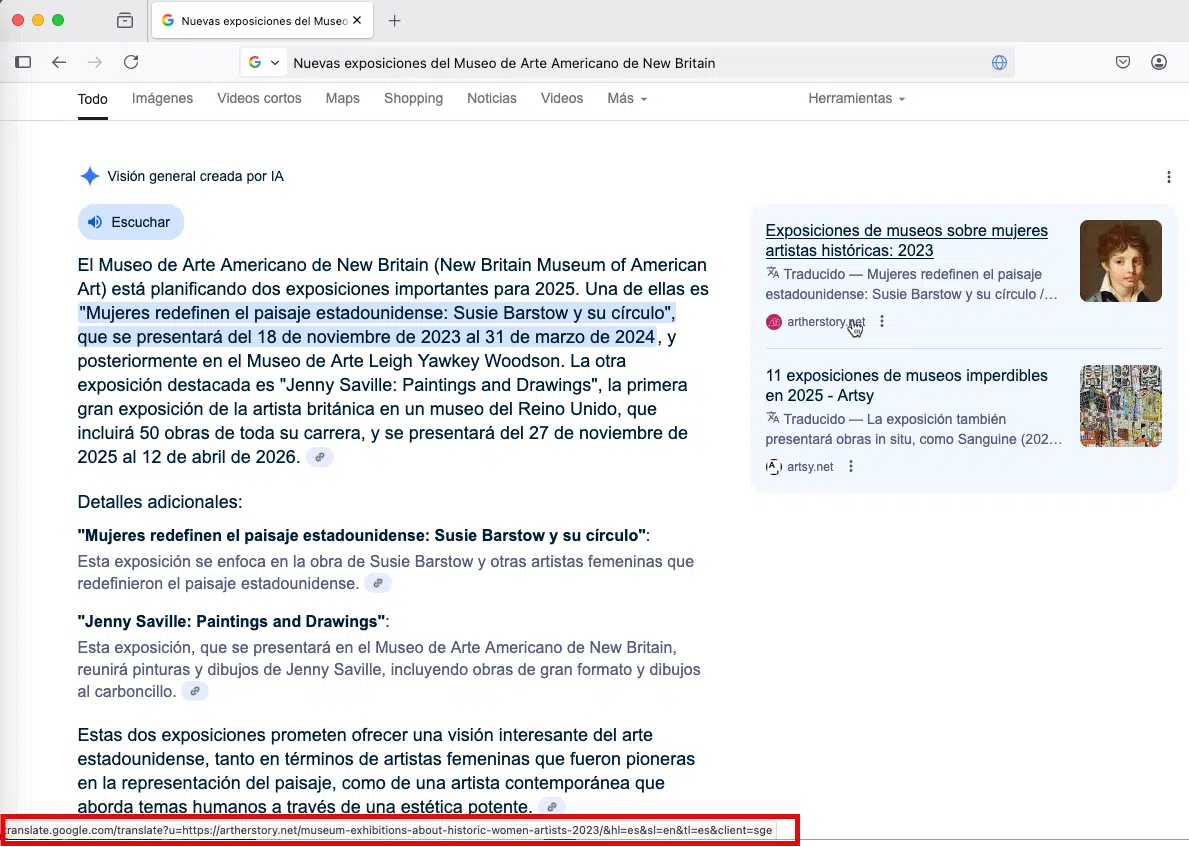The image size is (1189, 847).
Task: Open Google search engine selector dropdown
Action: point(263,63)
